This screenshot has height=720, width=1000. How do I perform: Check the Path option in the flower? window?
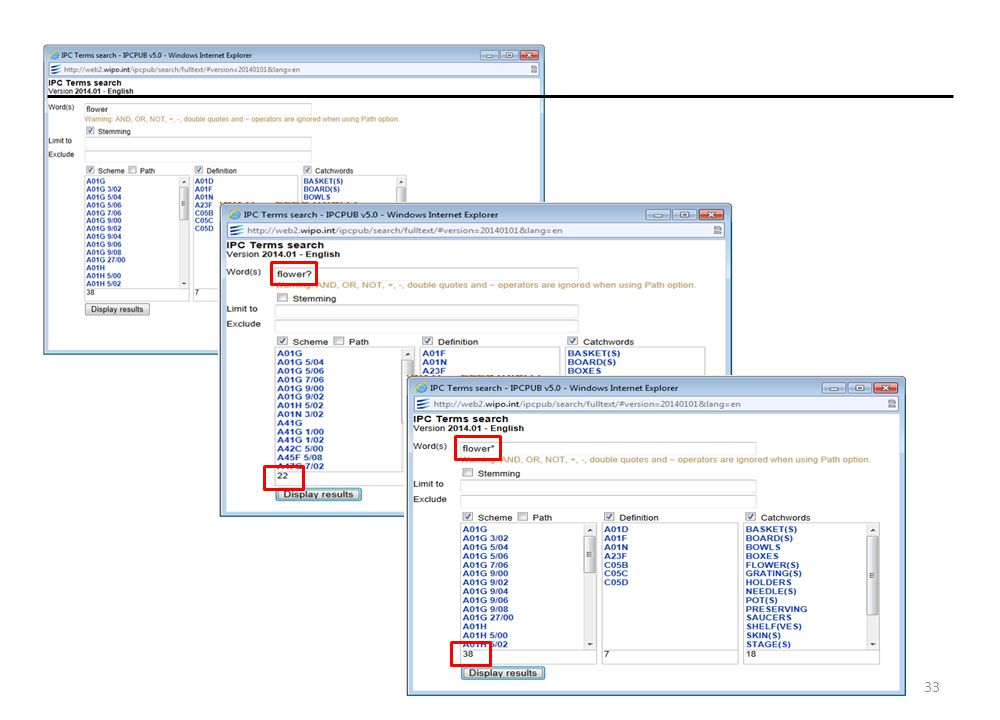[339, 341]
